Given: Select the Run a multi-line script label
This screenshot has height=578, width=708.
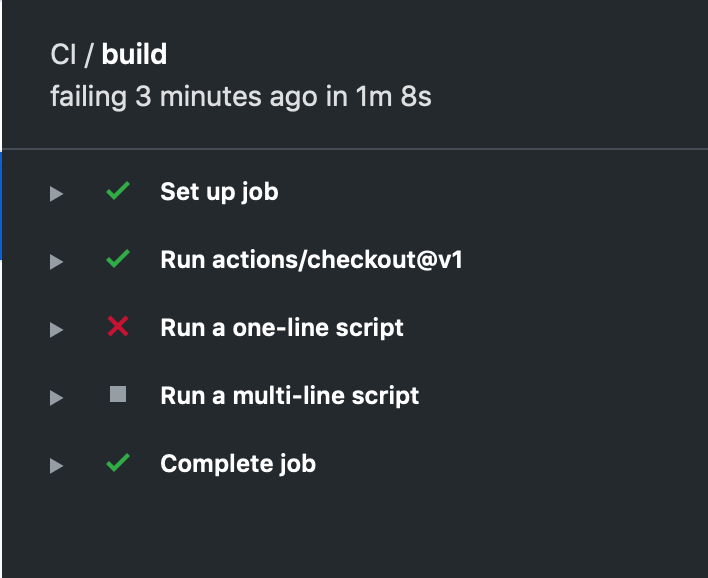Looking at the screenshot, I should point(290,396).
